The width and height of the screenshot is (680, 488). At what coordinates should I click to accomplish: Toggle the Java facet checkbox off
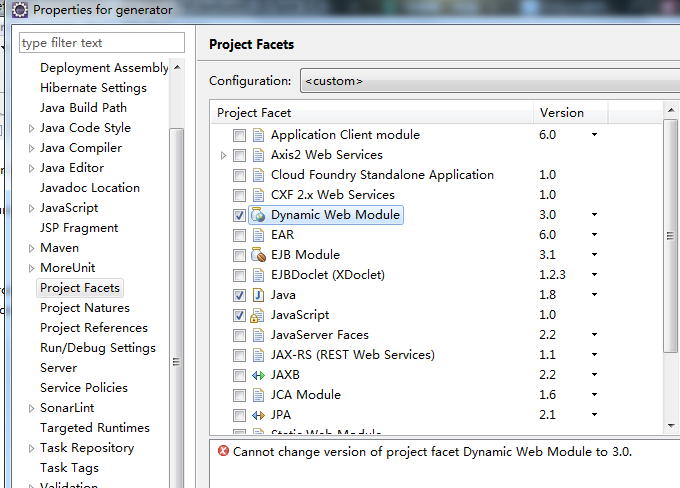tap(239, 295)
